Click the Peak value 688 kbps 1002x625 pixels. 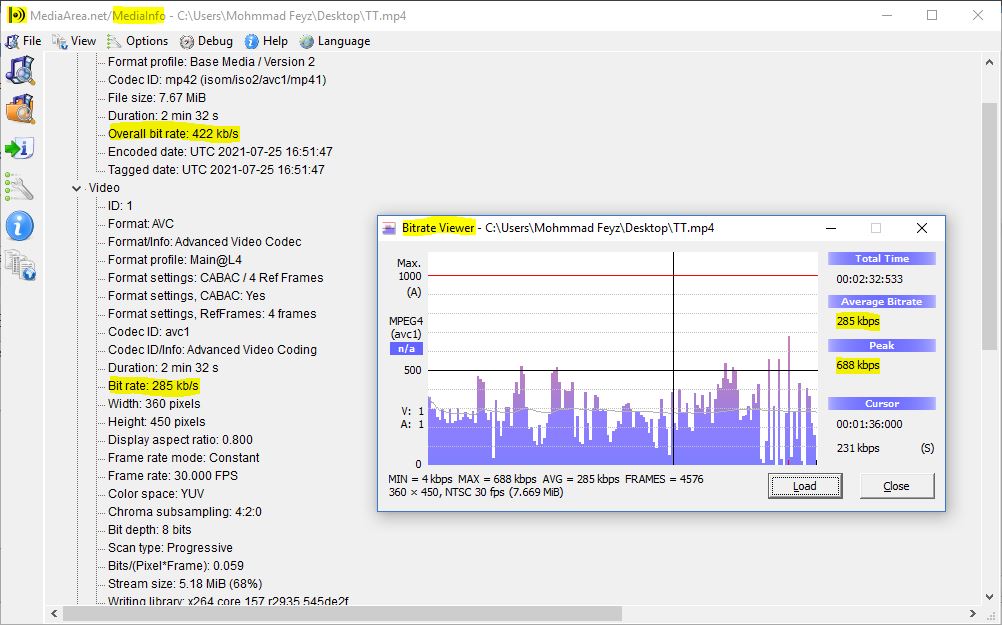tap(858, 365)
